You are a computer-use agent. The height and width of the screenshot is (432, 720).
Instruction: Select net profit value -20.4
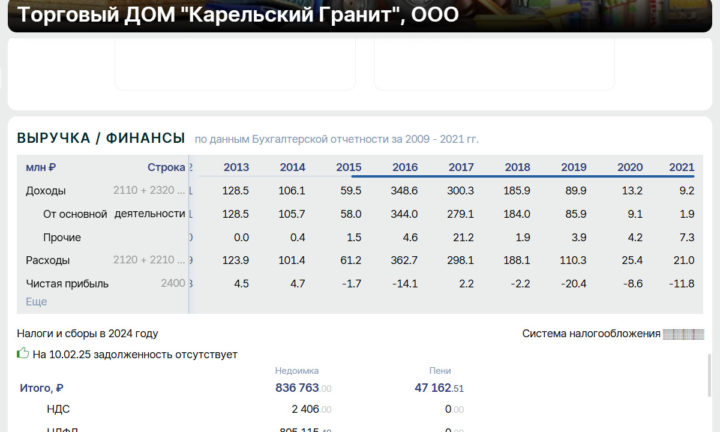pyautogui.click(x=574, y=284)
